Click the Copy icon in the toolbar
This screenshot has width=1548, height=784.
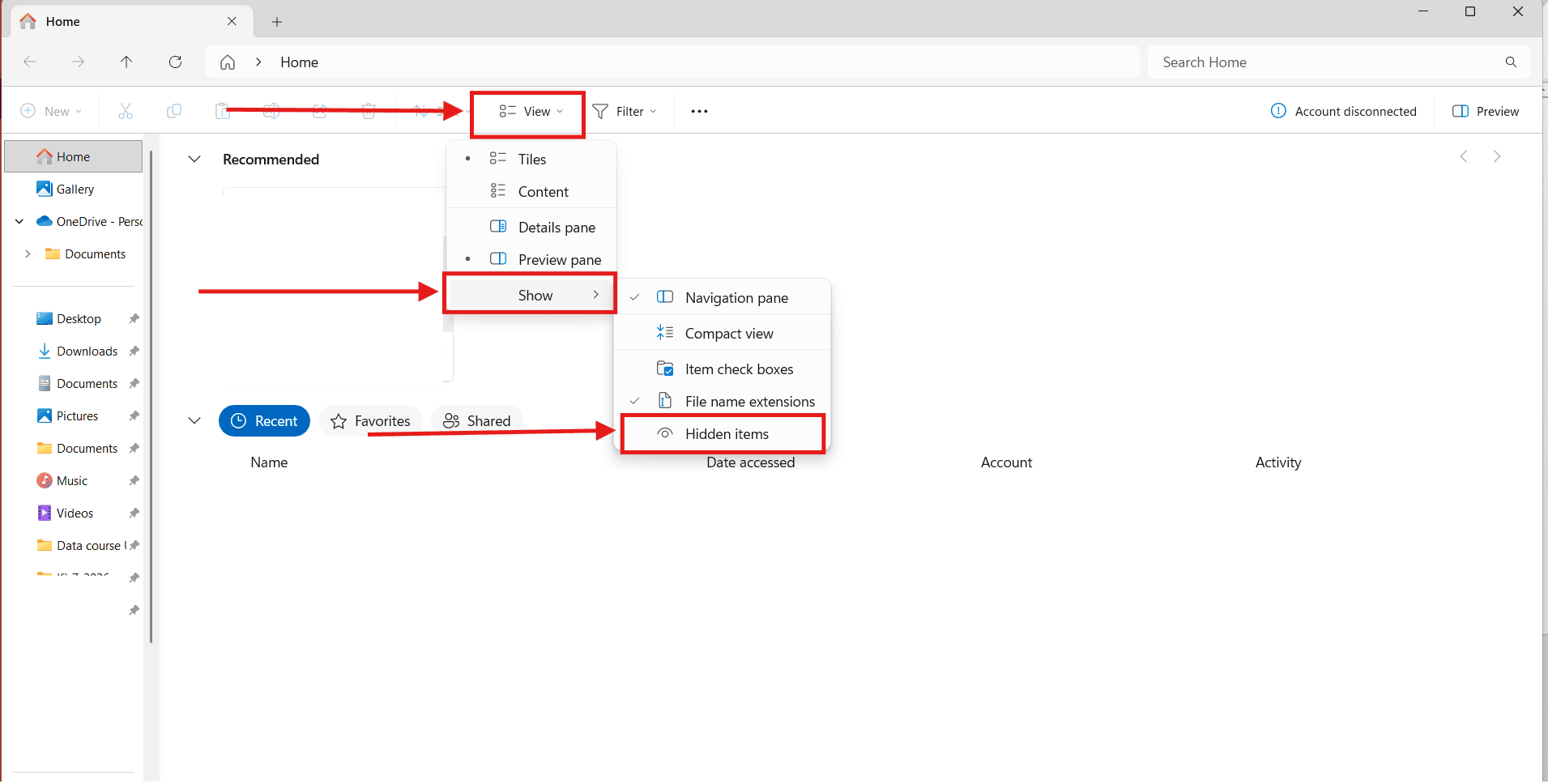tap(173, 112)
